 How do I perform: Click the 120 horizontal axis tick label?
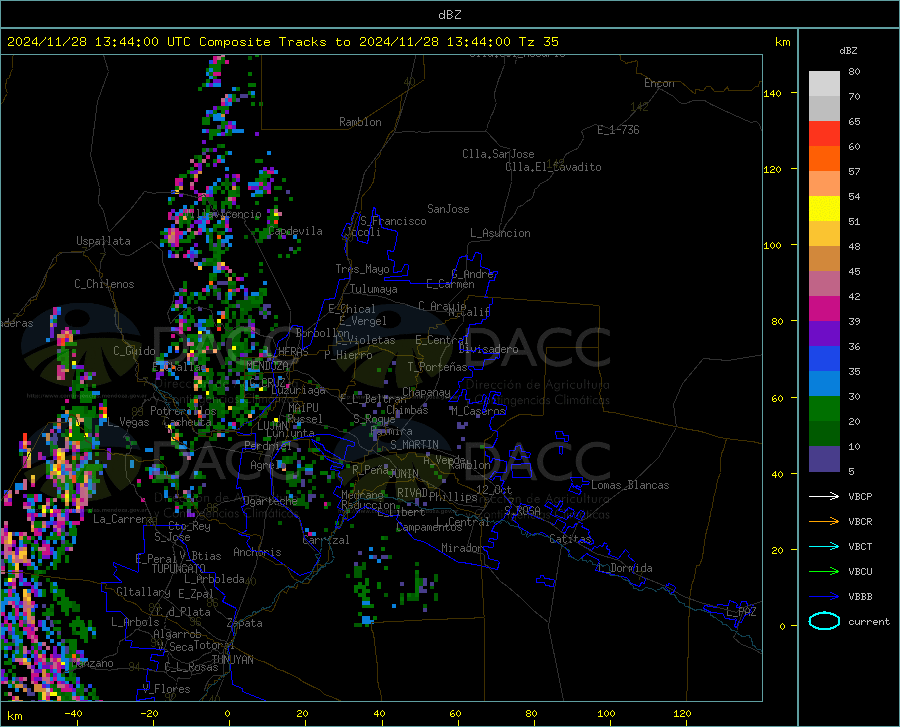[682, 713]
